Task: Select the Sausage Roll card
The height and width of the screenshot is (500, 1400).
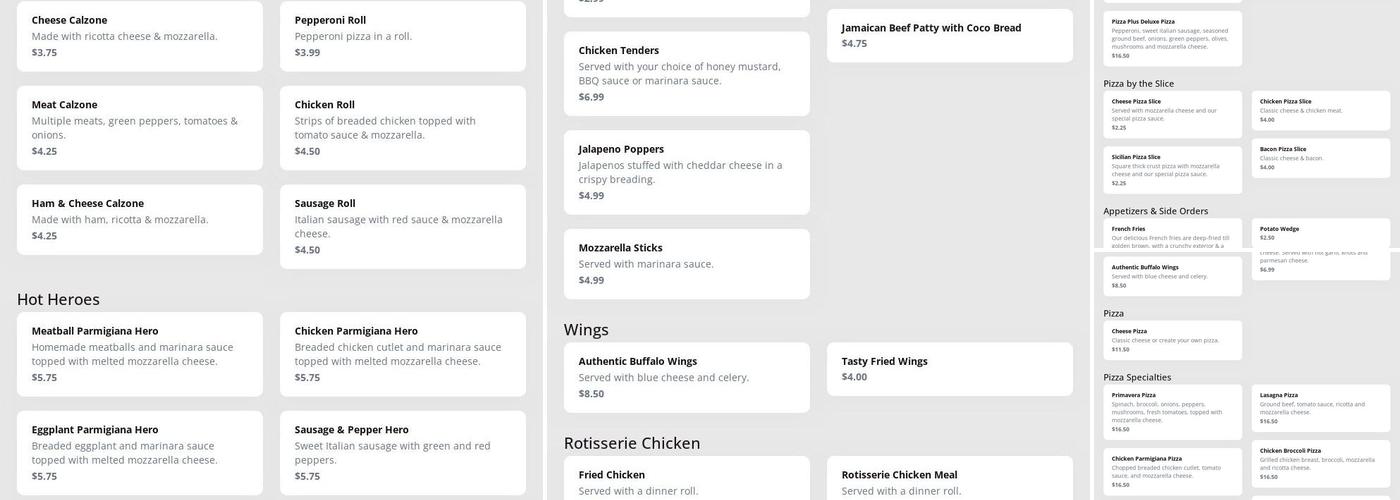Action: [402, 226]
